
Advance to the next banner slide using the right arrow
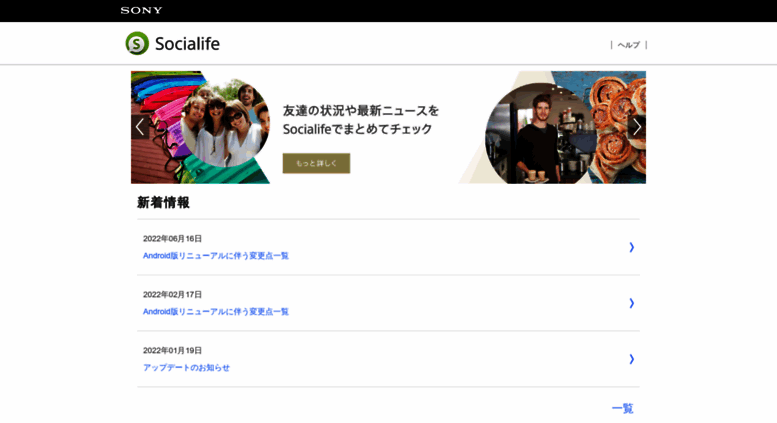tap(637, 127)
